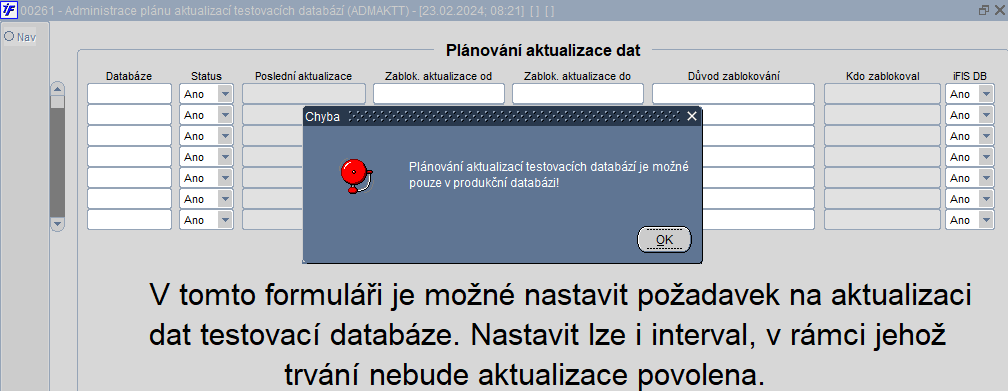Viewport: 1008px width, 391px height.
Task: Click the error message about produkční databázi
Action: (x=549, y=174)
